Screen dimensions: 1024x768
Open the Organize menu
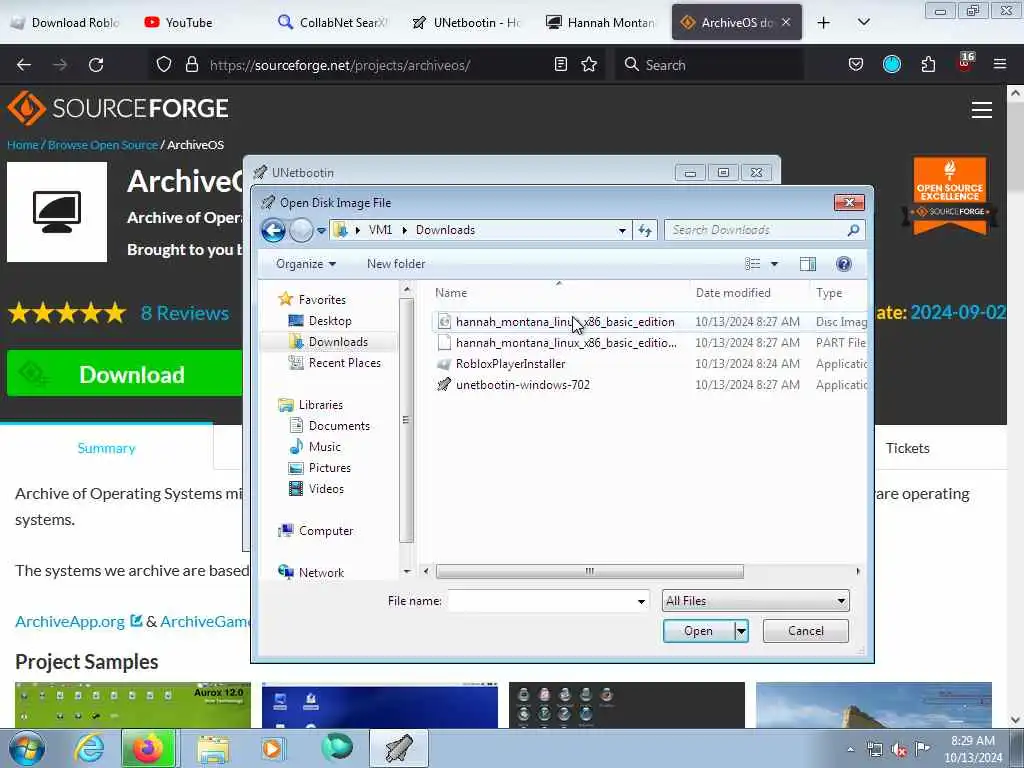(x=306, y=264)
